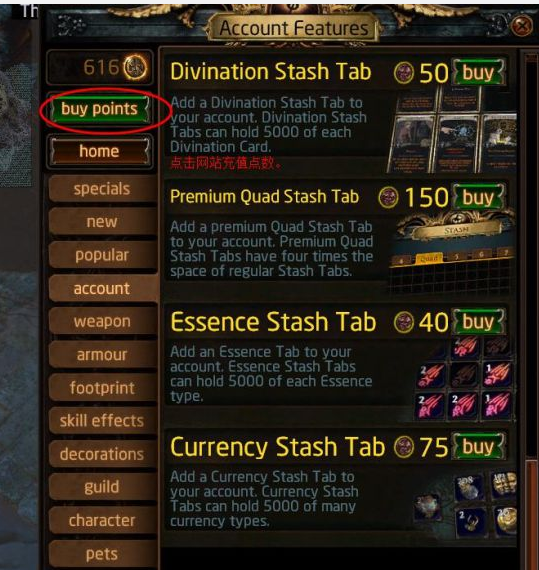Screen dimensions: 539x570
Task: Open the Premium Quad Stash Tab preview image
Action: [x=452, y=252]
